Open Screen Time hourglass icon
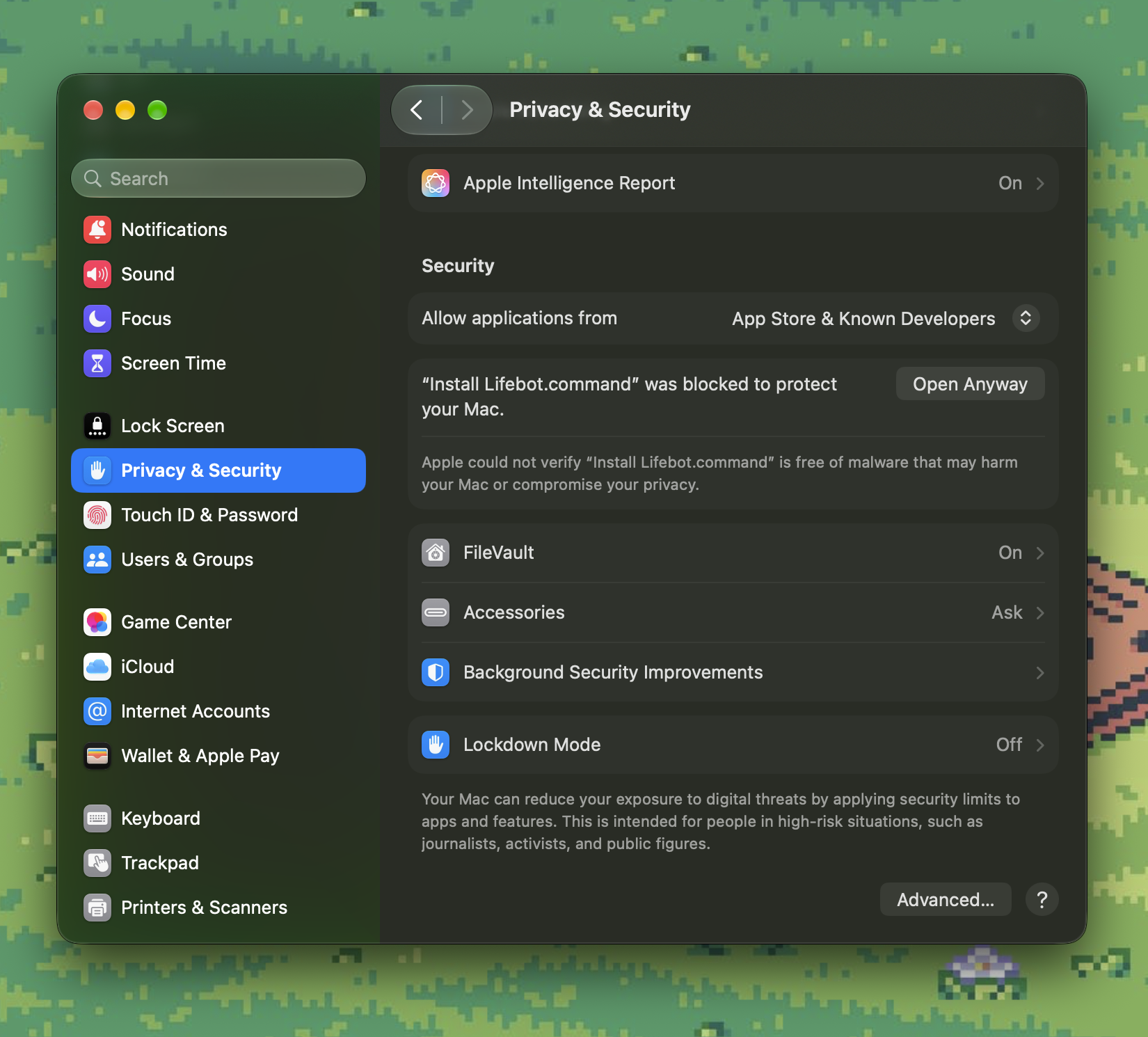Image resolution: width=1148 pixels, height=1037 pixels. tap(97, 363)
